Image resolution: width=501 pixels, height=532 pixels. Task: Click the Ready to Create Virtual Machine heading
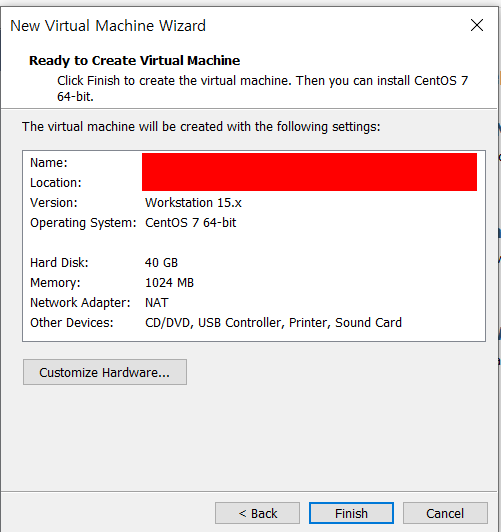coord(135,60)
